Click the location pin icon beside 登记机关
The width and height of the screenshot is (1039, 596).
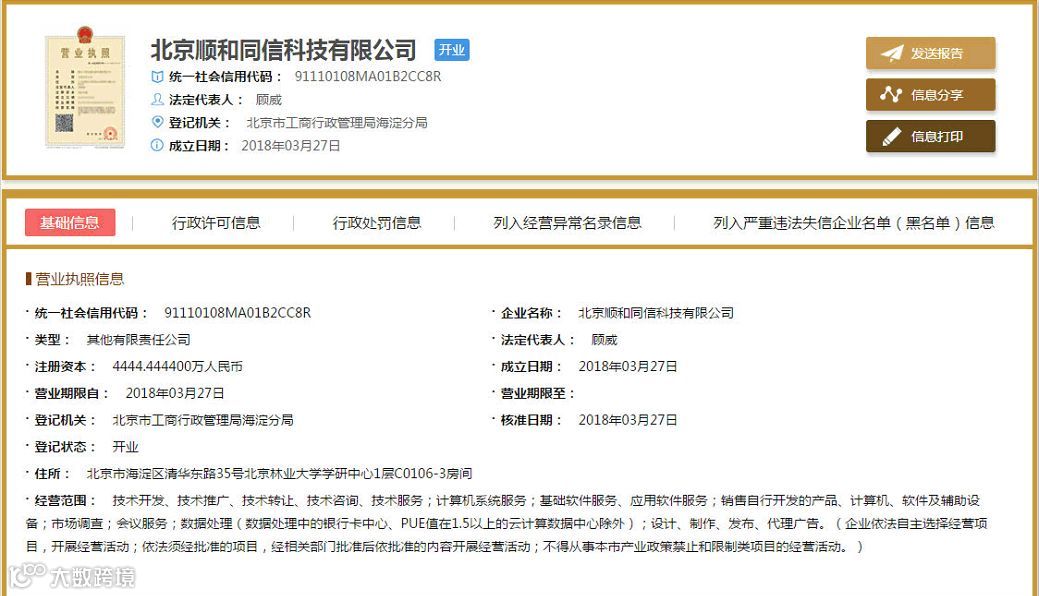(x=157, y=122)
